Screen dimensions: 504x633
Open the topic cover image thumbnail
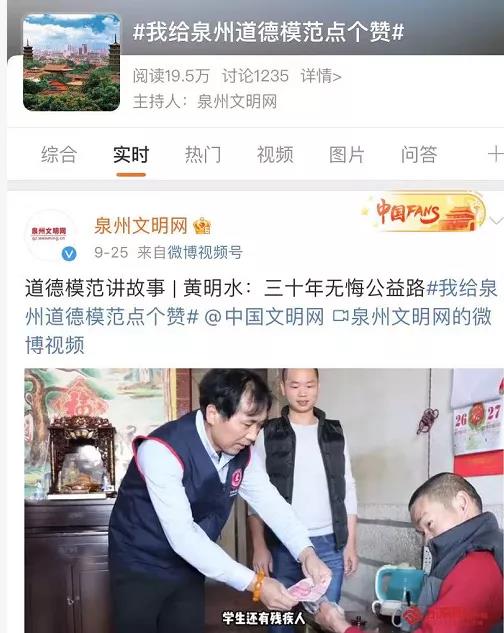coord(71,62)
